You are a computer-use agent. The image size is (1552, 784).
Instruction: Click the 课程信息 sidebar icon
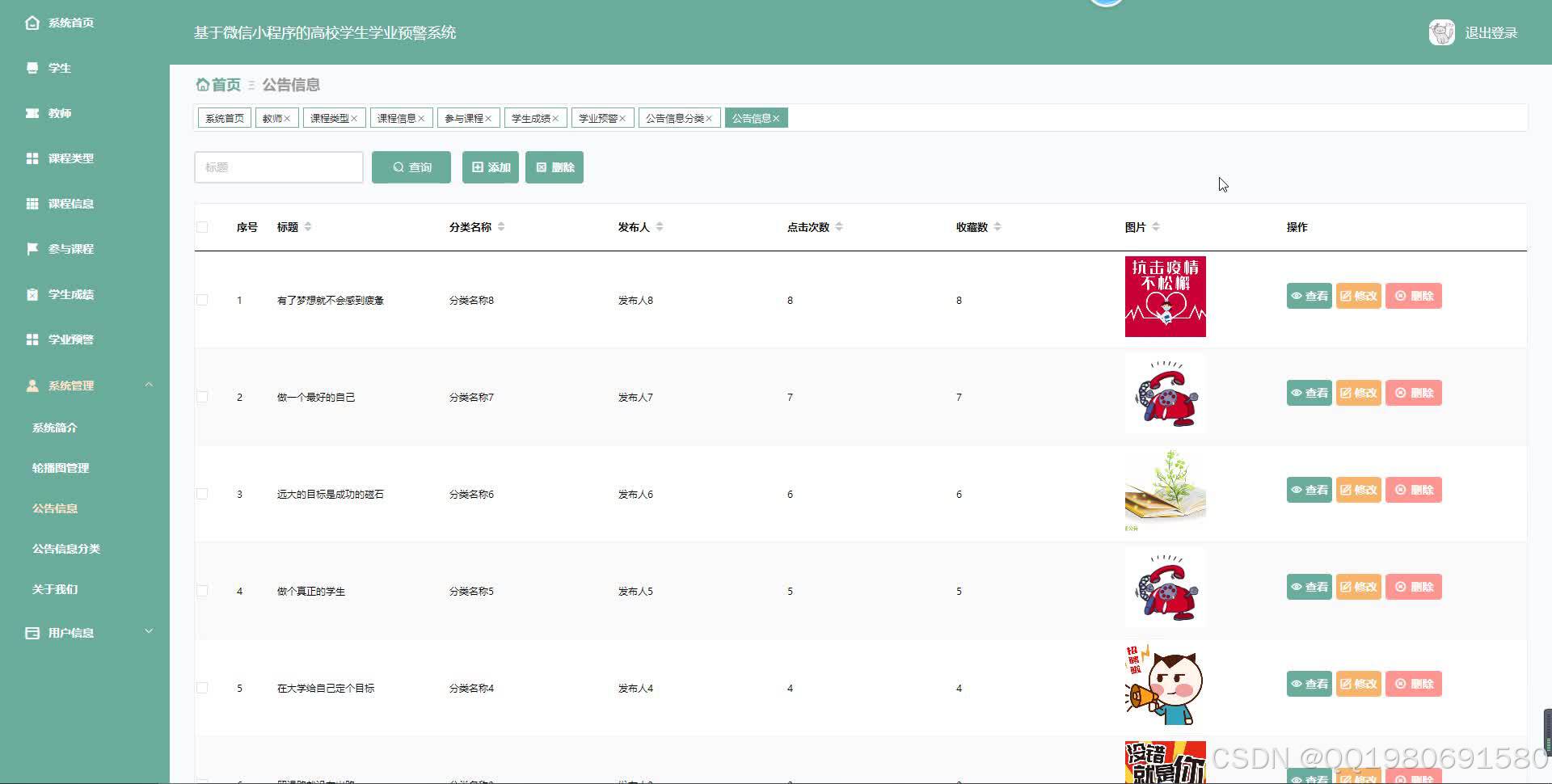[32, 204]
